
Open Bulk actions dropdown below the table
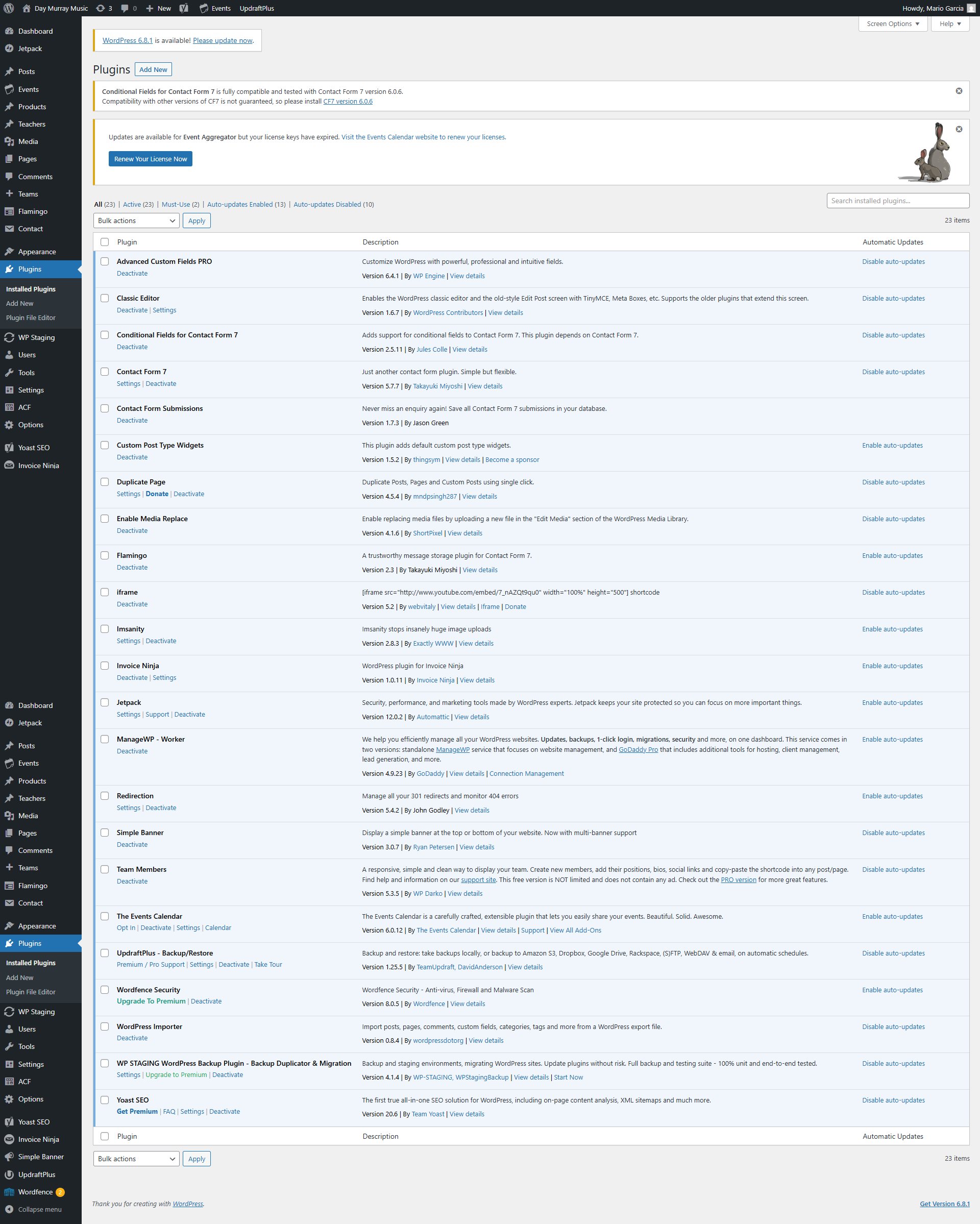click(x=136, y=1159)
